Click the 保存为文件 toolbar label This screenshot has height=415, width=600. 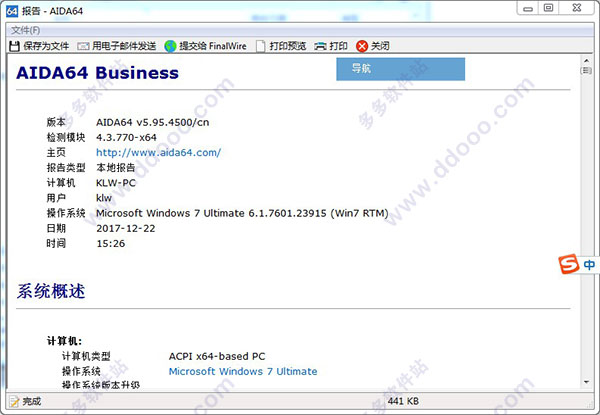click(46, 46)
